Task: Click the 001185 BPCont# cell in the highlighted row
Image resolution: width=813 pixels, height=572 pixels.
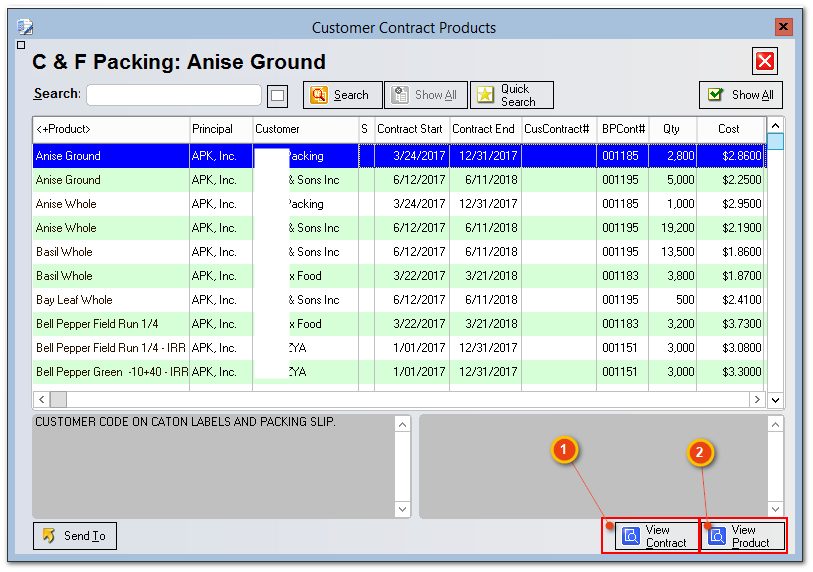Action: coord(623,156)
